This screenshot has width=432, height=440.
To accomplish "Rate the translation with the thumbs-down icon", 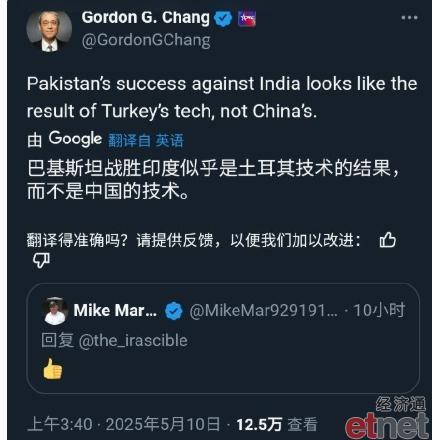I will click(x=41, y=260).
